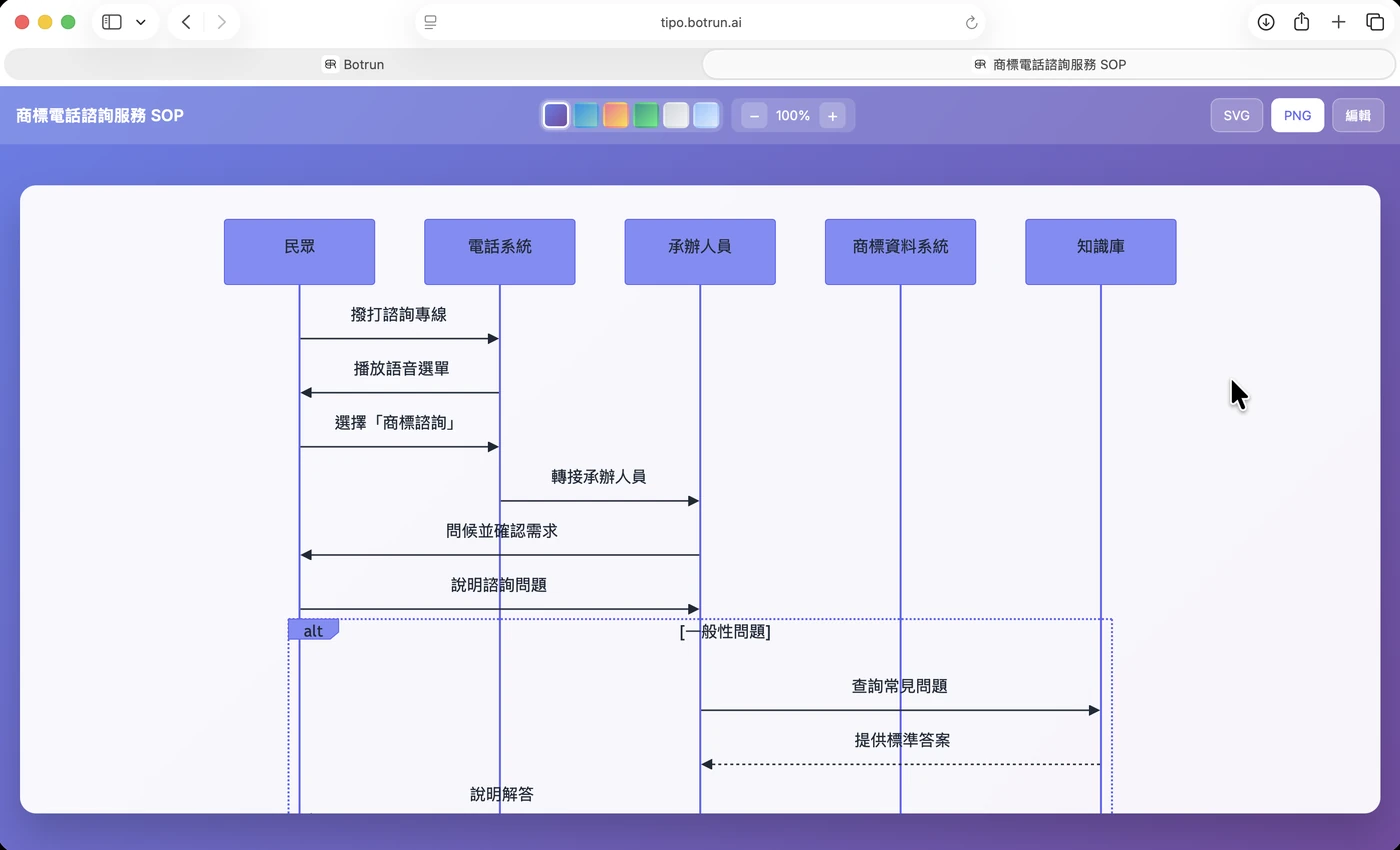Viewport: 1400px width, 850px height.
Task: Click the 知識庫 participant box
Action: point(1101,252)
